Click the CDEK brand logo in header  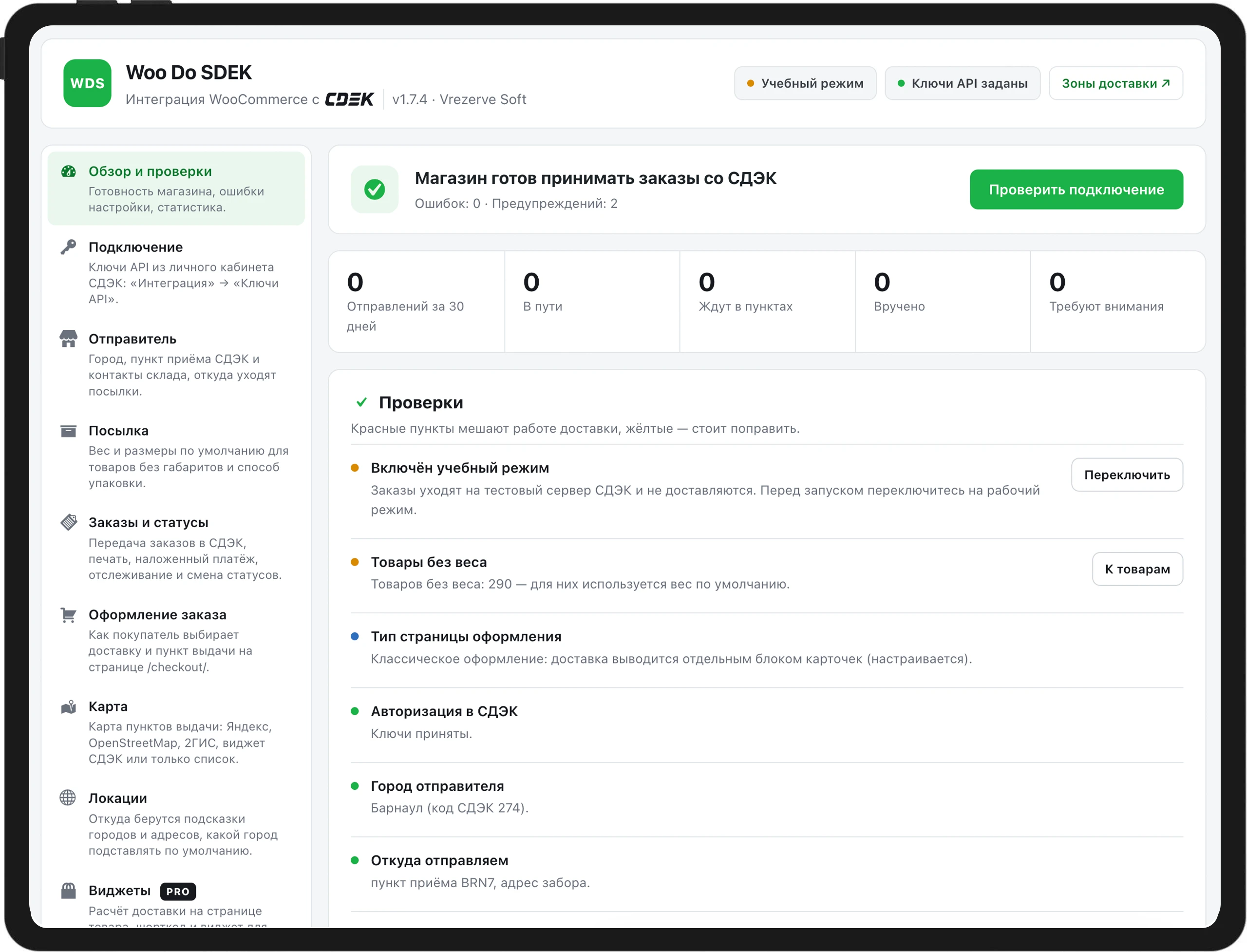point(349,100)
